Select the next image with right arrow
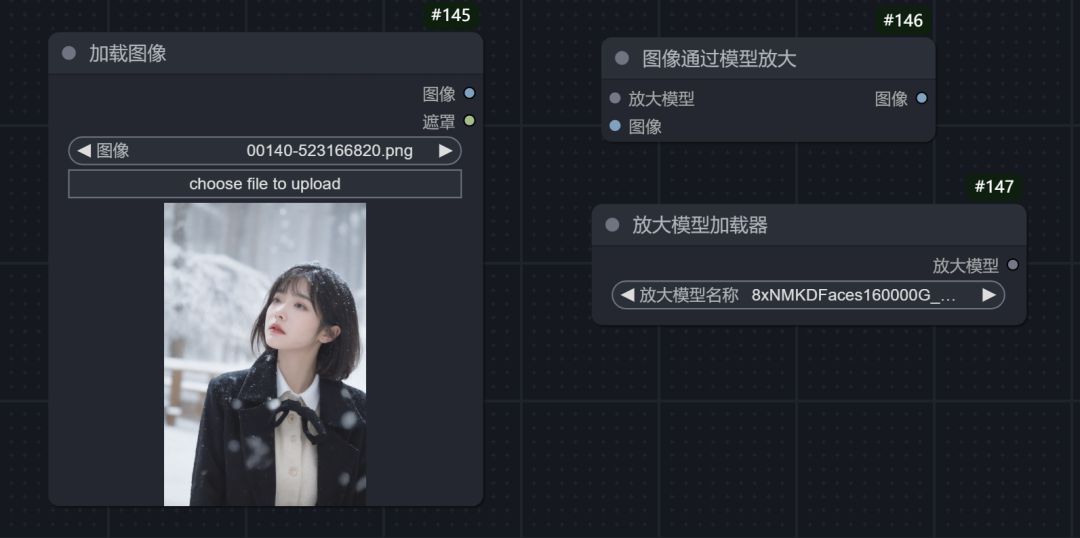This screenshot has width=1080, height=538. (x=446, y=151)
